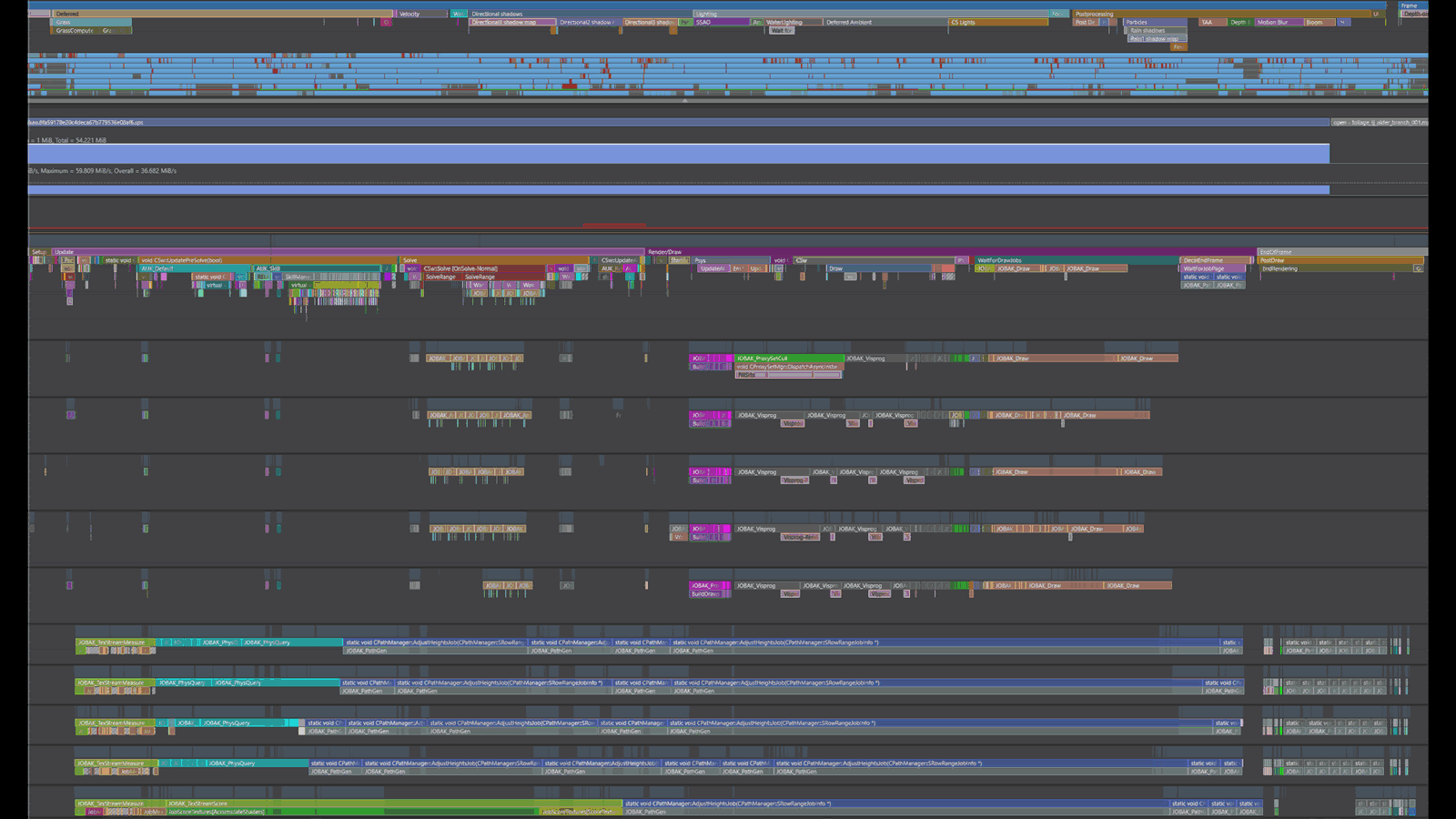
Task: Click the JOBAK_TexStreamScore zone
Action: 394,804
